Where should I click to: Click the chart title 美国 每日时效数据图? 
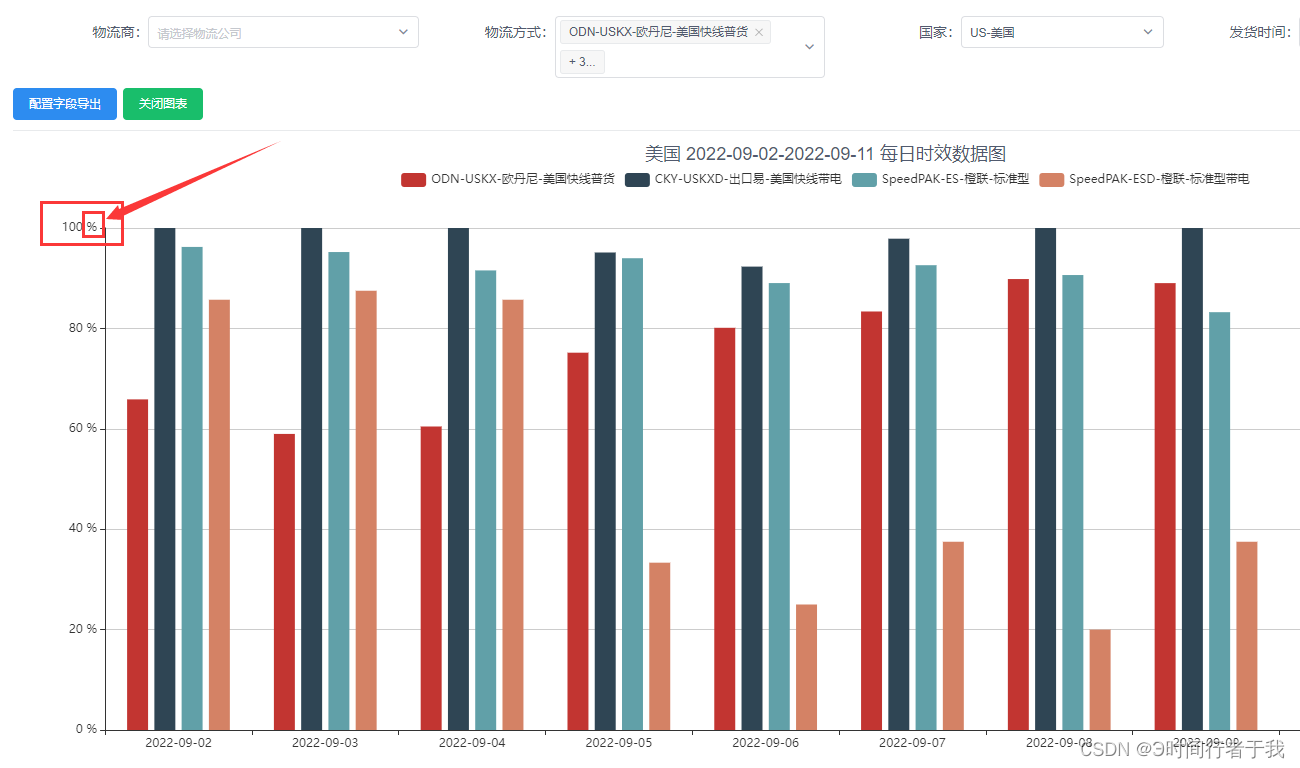[825, 154]
